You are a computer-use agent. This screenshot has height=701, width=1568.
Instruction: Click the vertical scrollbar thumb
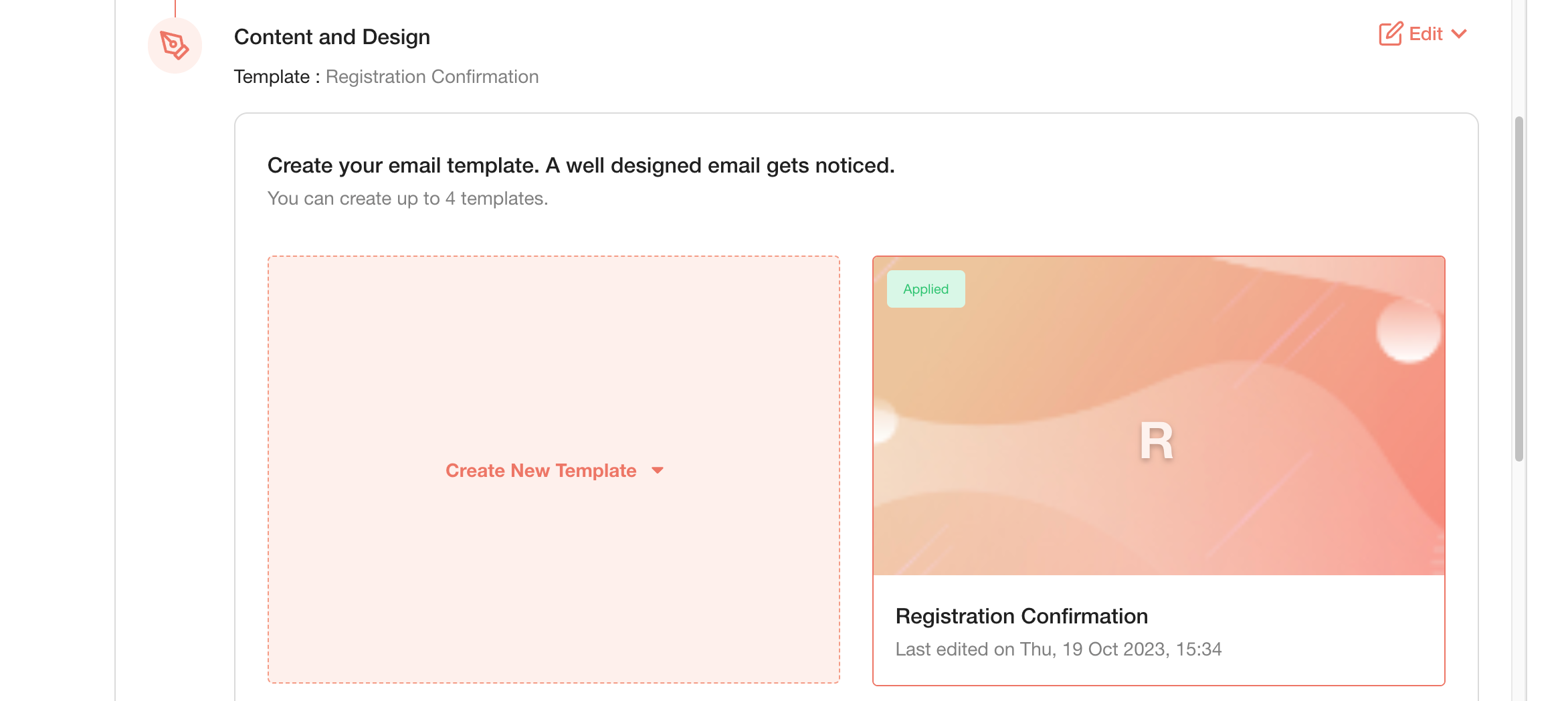1519,289
